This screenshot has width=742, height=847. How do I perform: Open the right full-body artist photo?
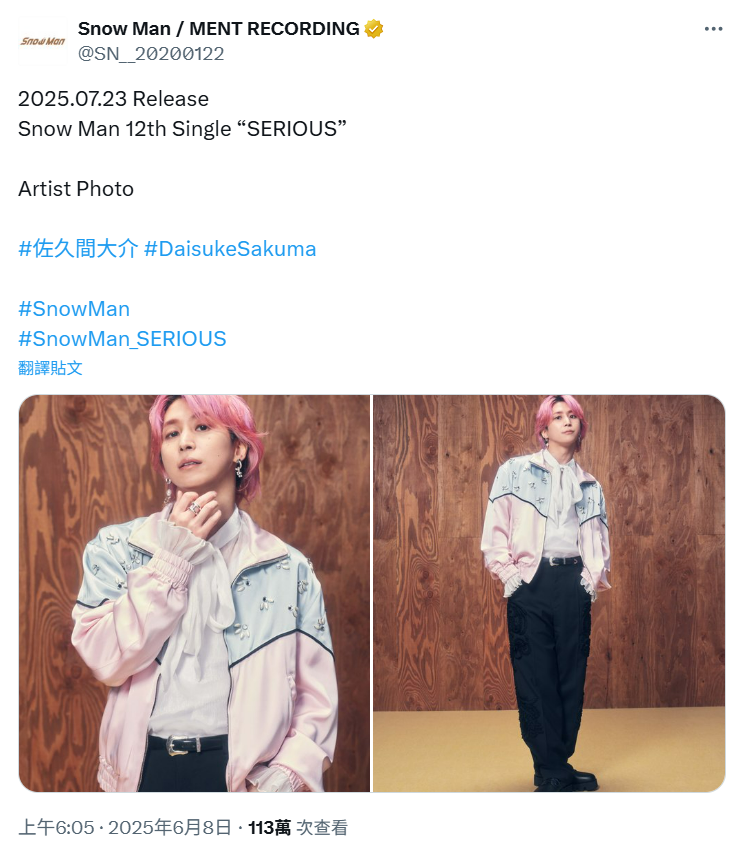click(x=549, y=593)
